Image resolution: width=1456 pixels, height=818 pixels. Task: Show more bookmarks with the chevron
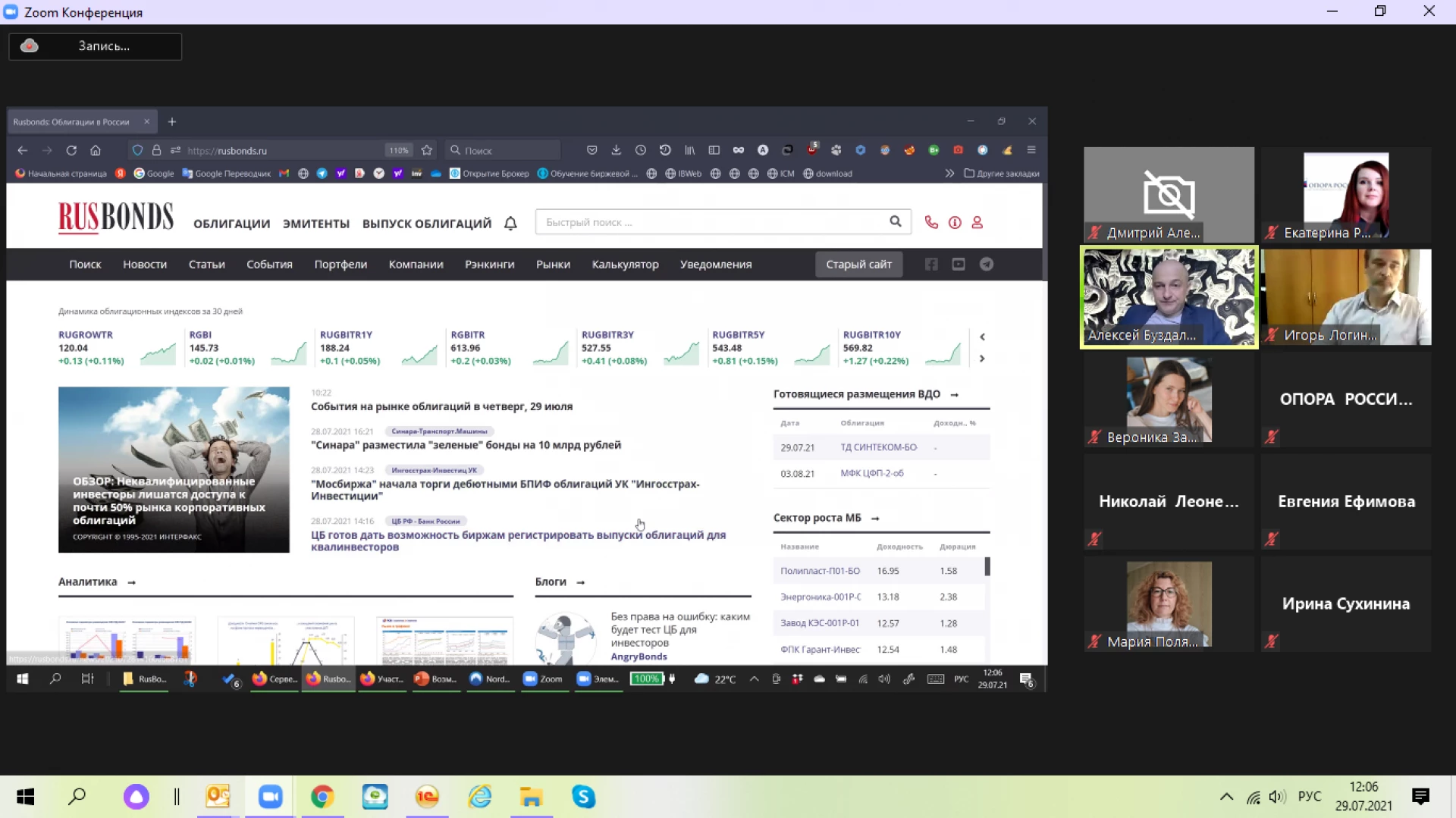(949, 174)
